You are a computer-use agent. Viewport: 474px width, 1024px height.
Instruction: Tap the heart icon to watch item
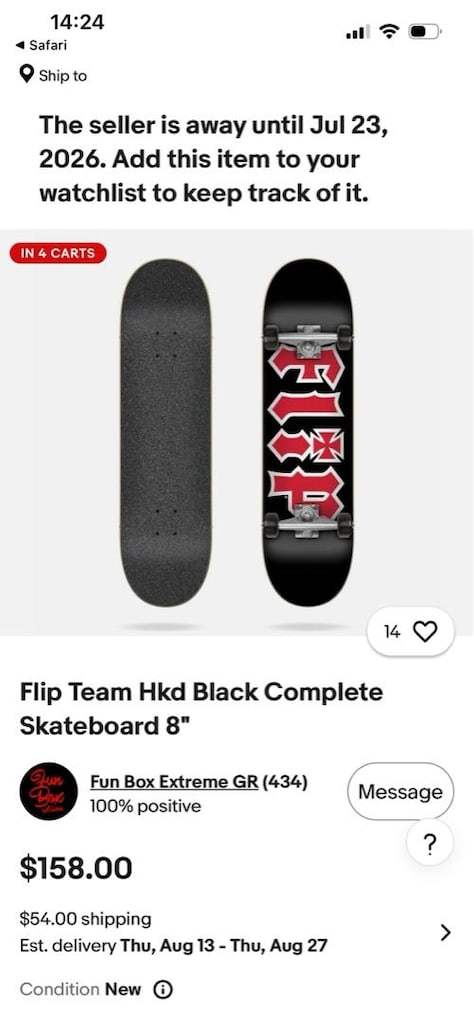(425, 632)
